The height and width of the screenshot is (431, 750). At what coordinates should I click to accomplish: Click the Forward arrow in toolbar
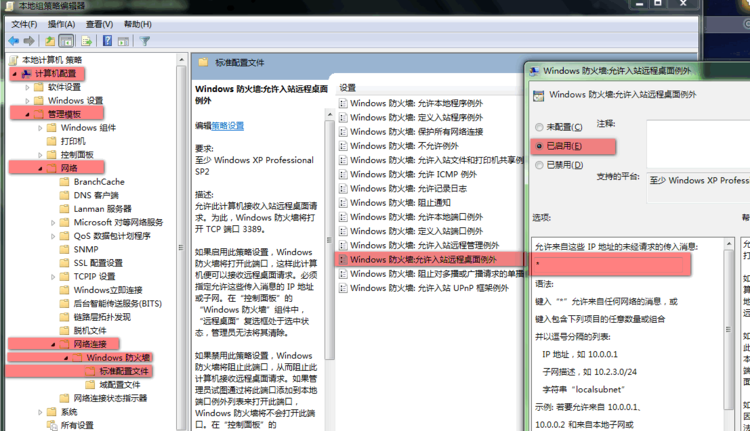pyautogui.click(x=29, y=41)
